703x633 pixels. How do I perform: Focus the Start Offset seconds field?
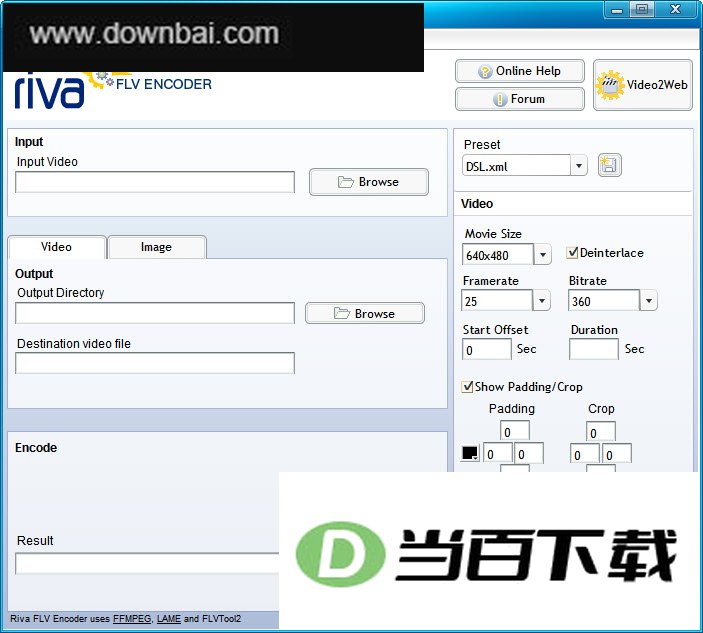[x=486, y=349]
